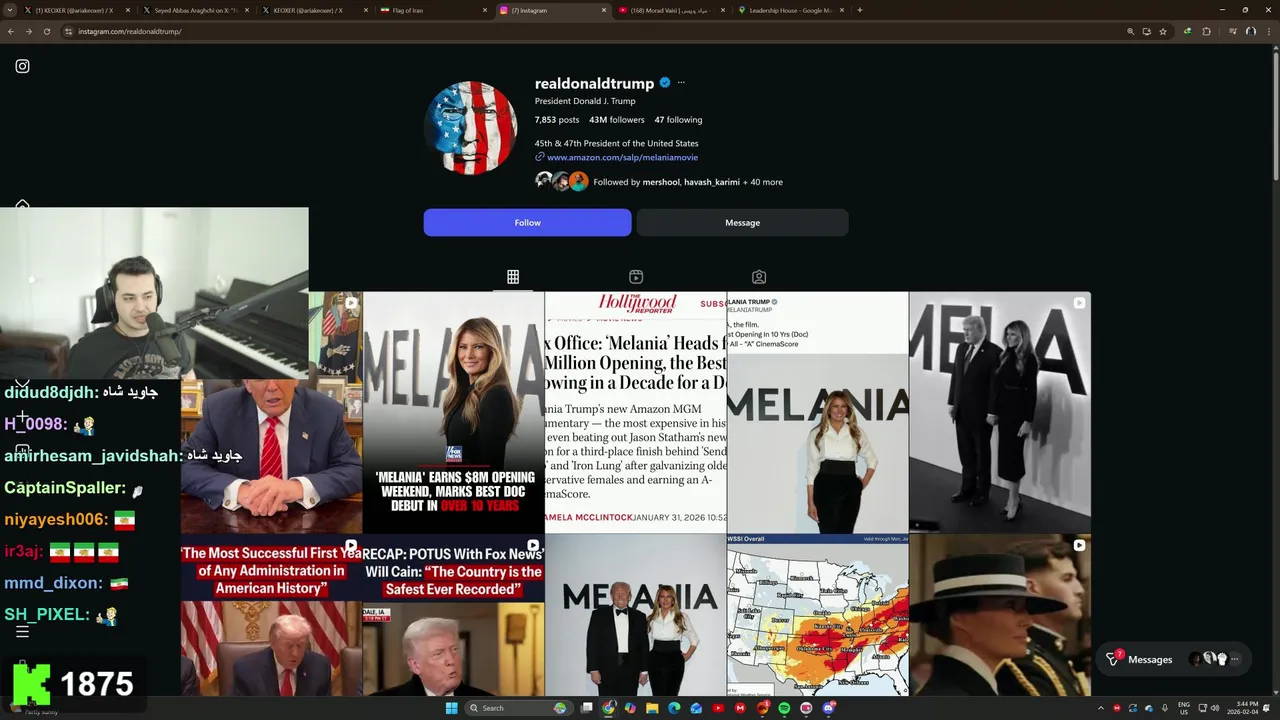Open the Tagged posts tab icon
Image resolution: width=1280 pixels, height=720 pixels.
759,277
